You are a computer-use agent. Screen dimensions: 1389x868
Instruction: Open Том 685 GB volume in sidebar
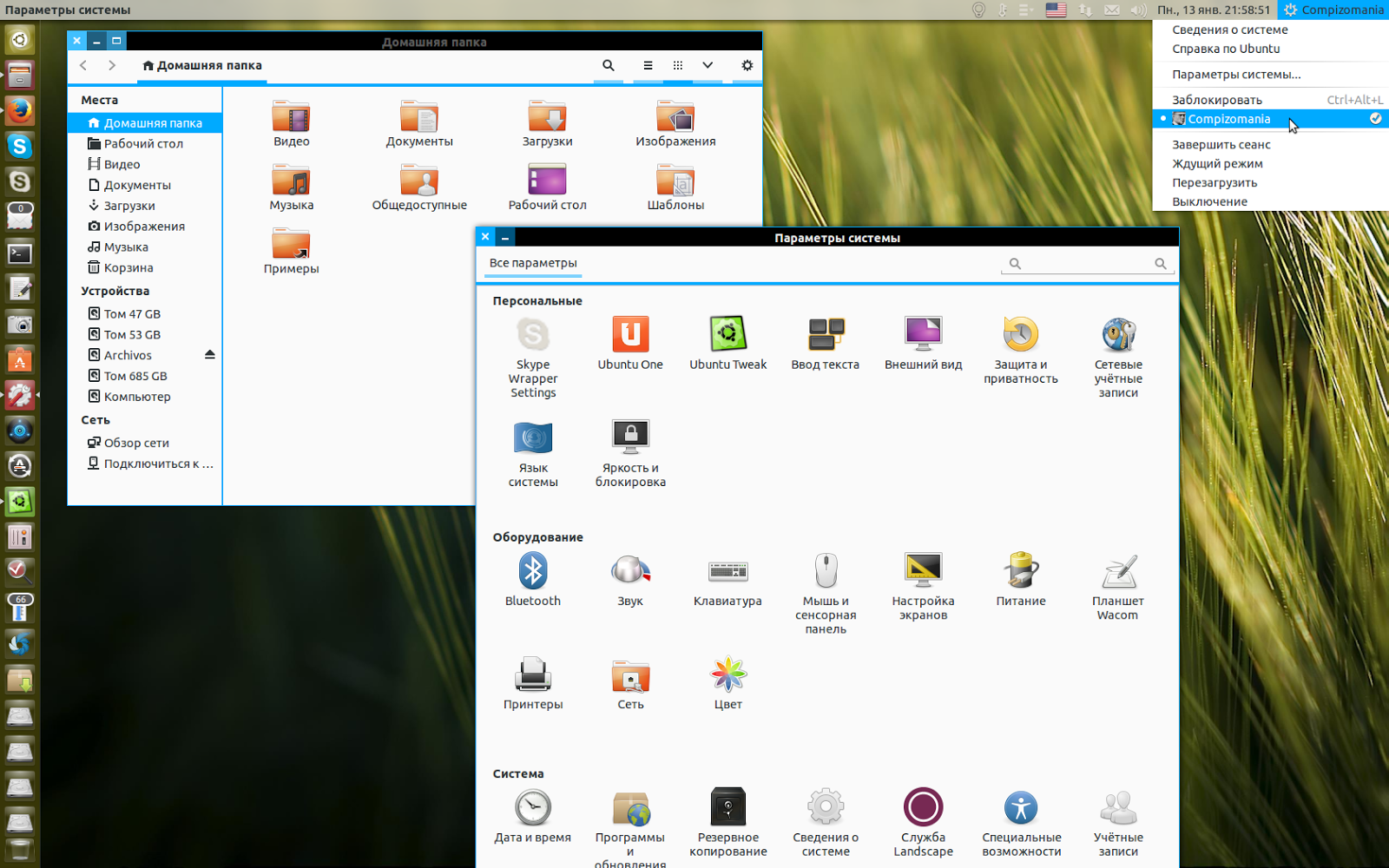coord(145,376)
